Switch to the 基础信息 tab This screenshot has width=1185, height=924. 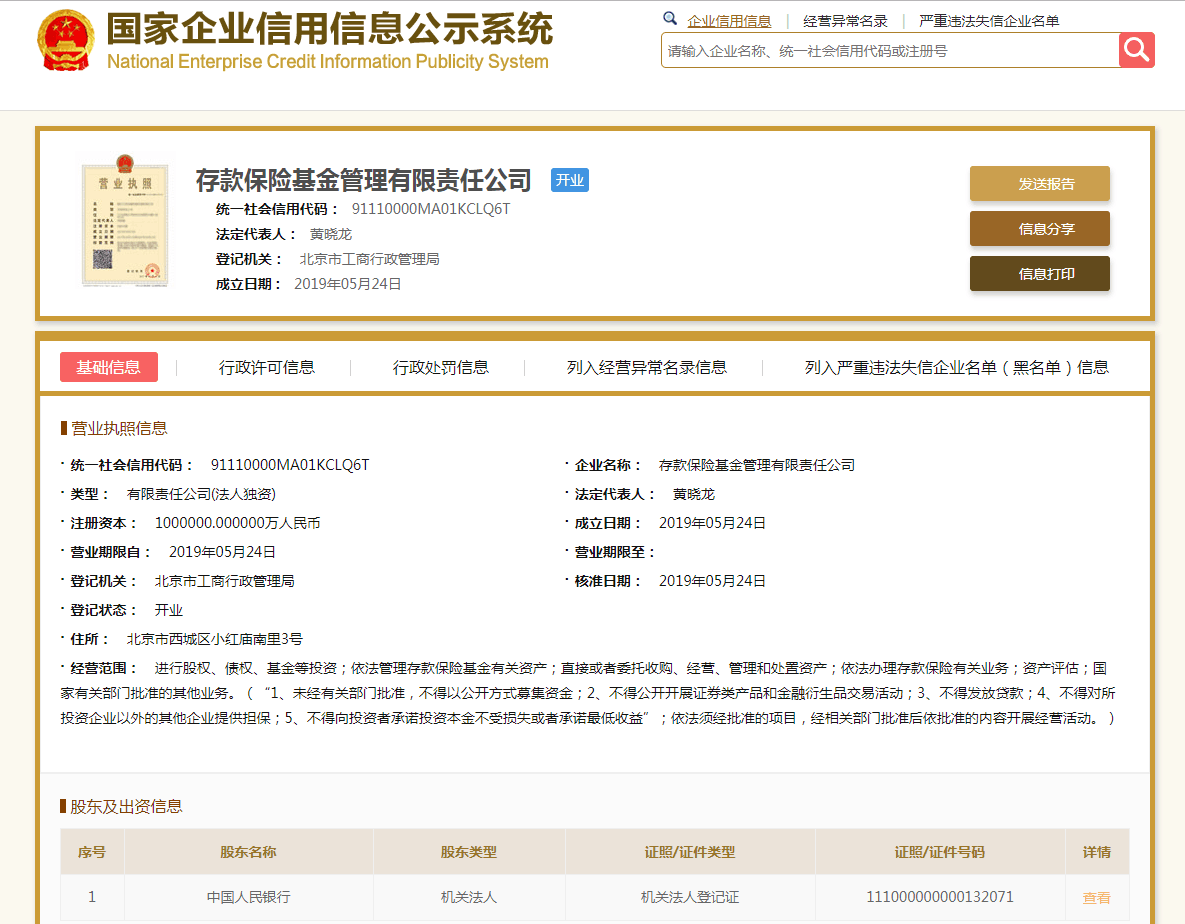(x=109, y=367)
